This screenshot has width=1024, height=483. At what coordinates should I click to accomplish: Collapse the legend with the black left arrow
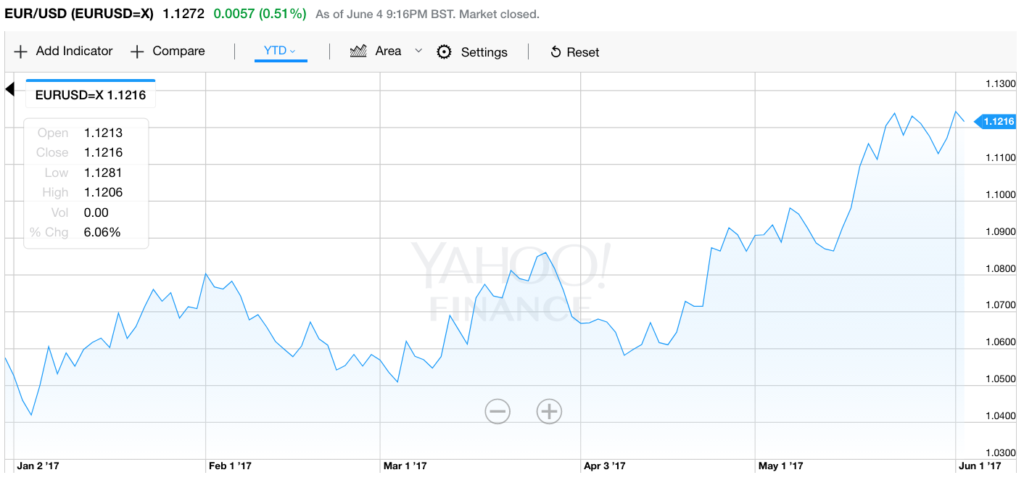[x=9, y=89]
